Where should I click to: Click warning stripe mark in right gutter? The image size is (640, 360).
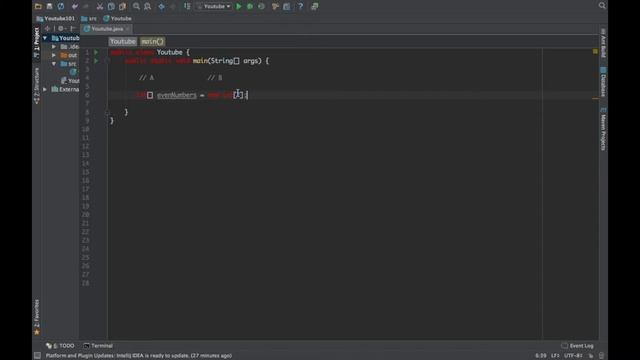click(596, 98)
